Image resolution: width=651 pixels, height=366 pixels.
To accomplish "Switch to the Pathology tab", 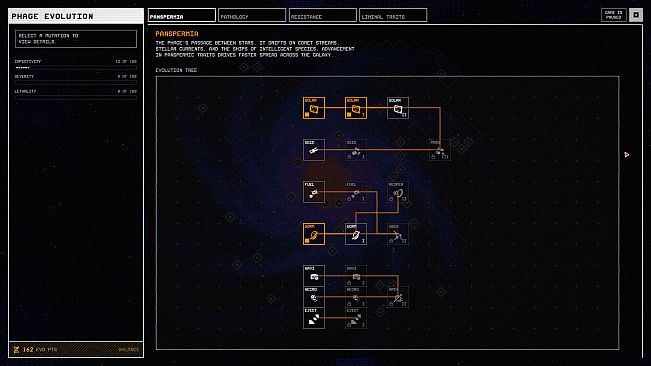I will click(252, 16).
